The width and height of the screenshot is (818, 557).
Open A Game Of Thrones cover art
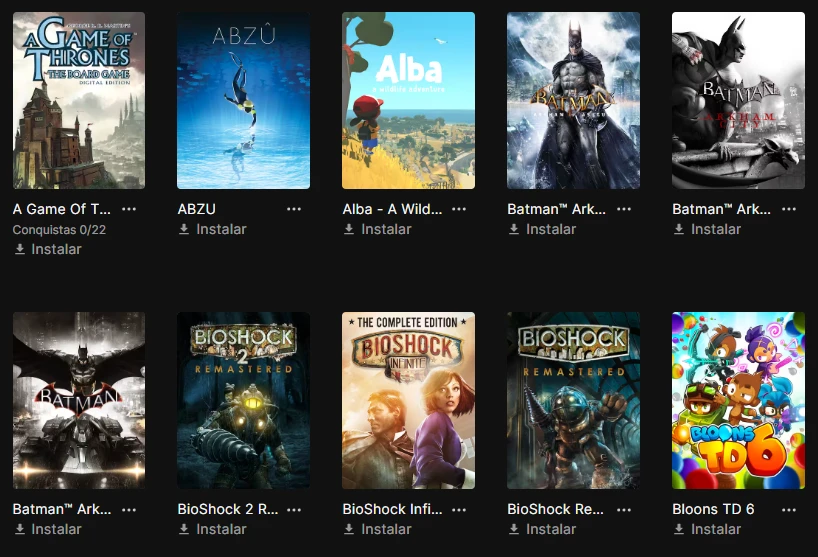pyautogui.click(x=79, y=100)
